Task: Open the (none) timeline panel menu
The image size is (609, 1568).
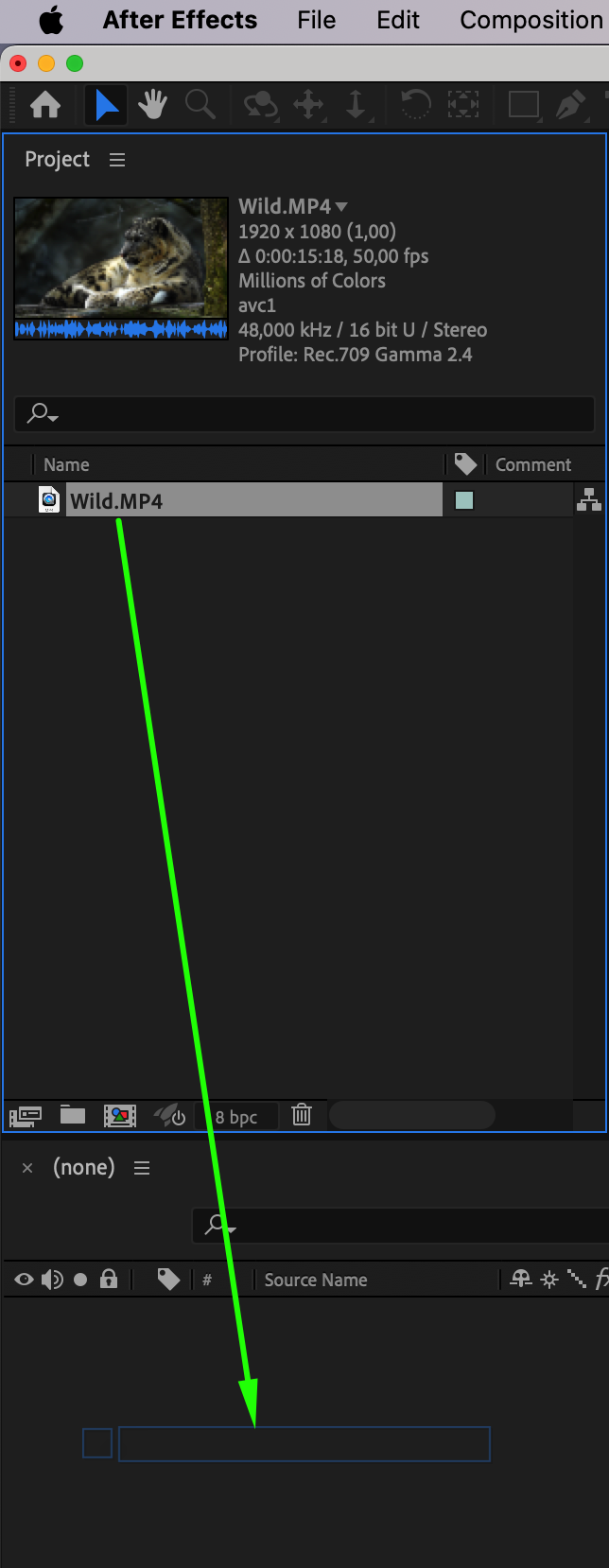Action: [x=142, y=1168]
